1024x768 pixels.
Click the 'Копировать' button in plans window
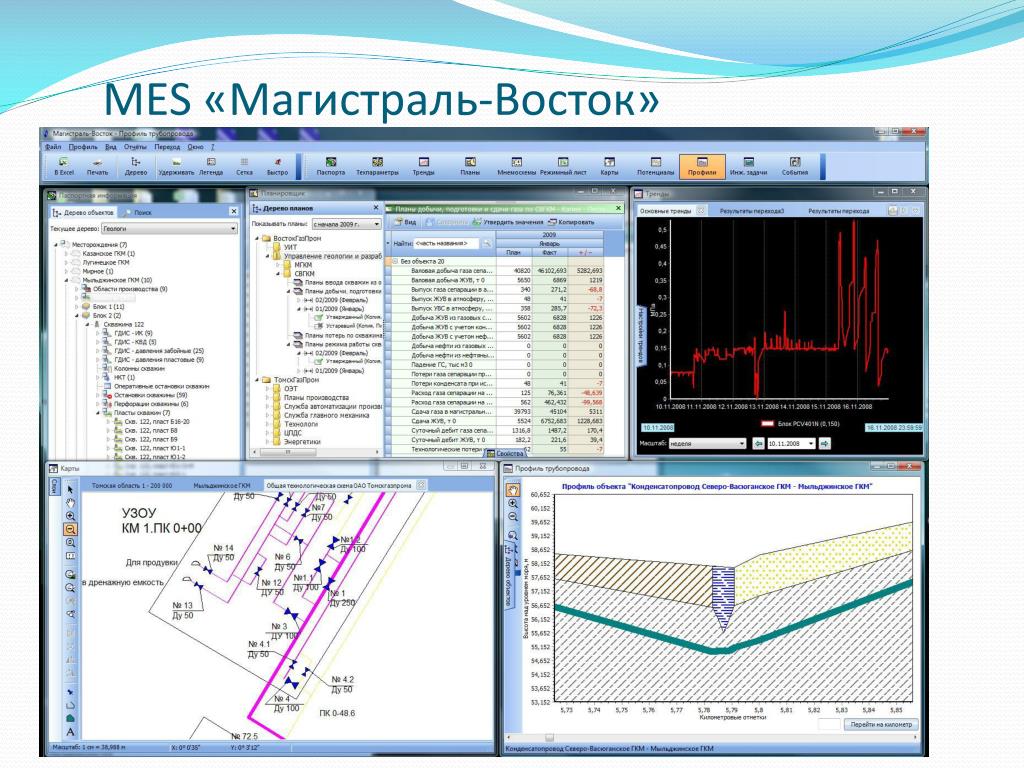tap(571, 222)
